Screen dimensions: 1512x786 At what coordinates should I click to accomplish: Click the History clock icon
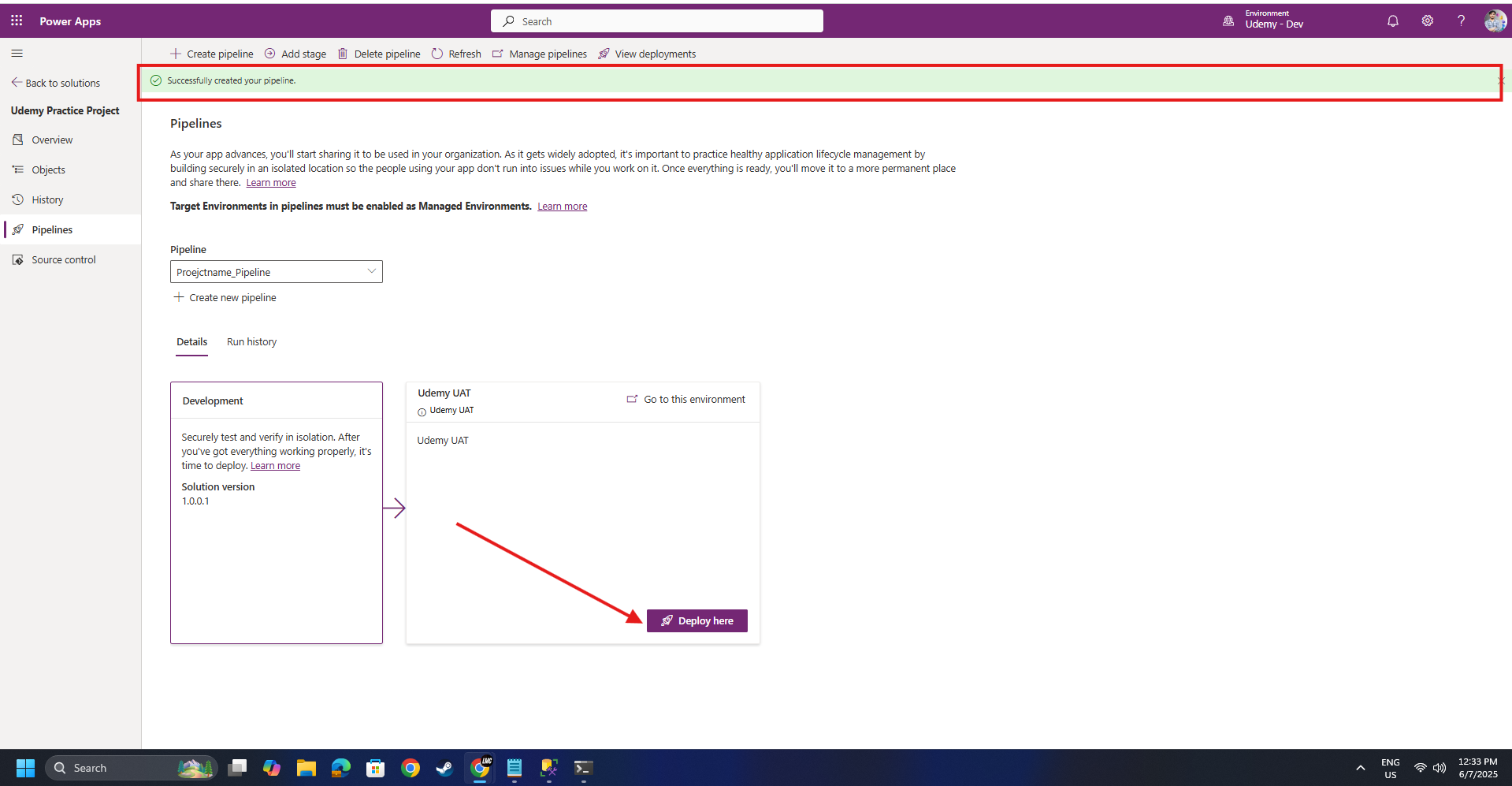pos(17,199)
